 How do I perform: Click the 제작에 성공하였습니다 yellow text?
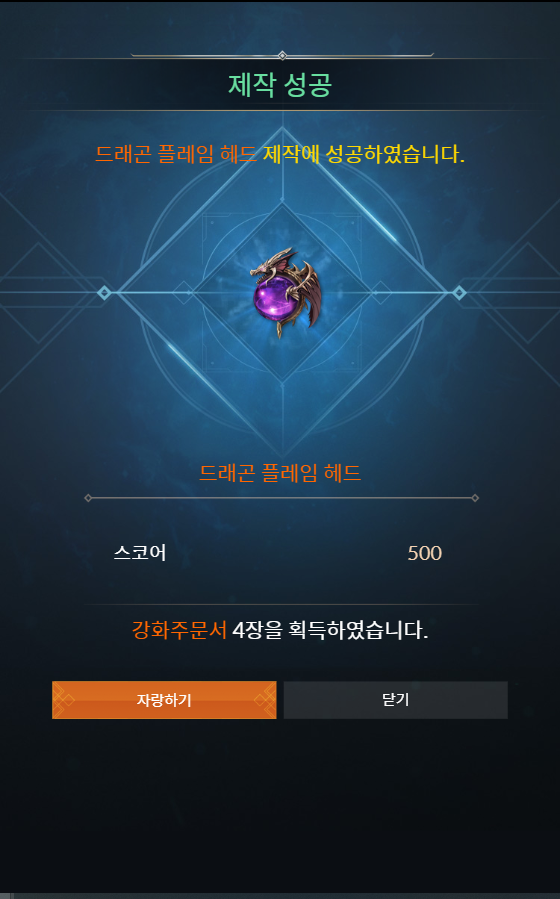(x=363, y=154)
